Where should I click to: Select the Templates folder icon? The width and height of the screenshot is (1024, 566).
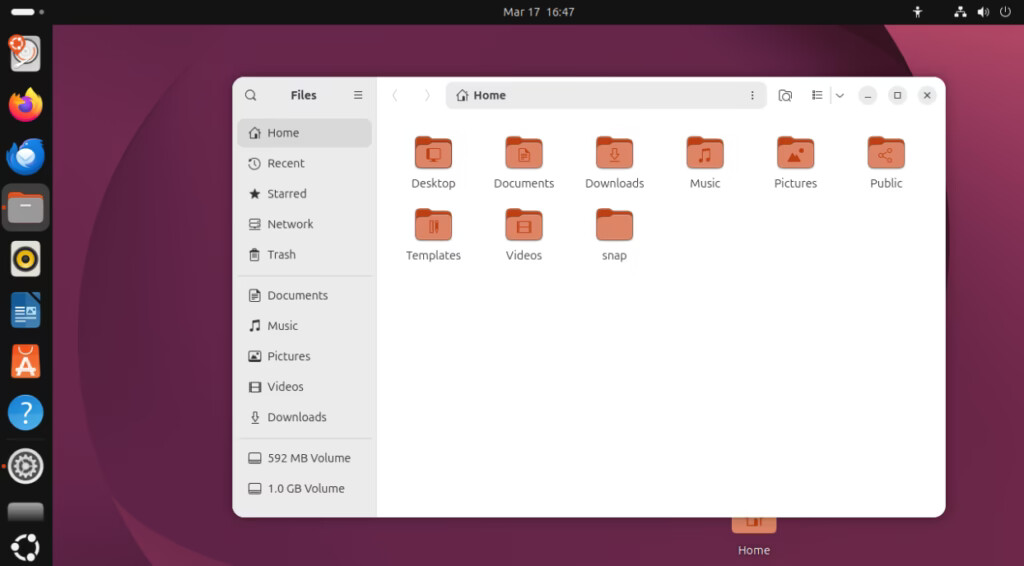[433, 225]
